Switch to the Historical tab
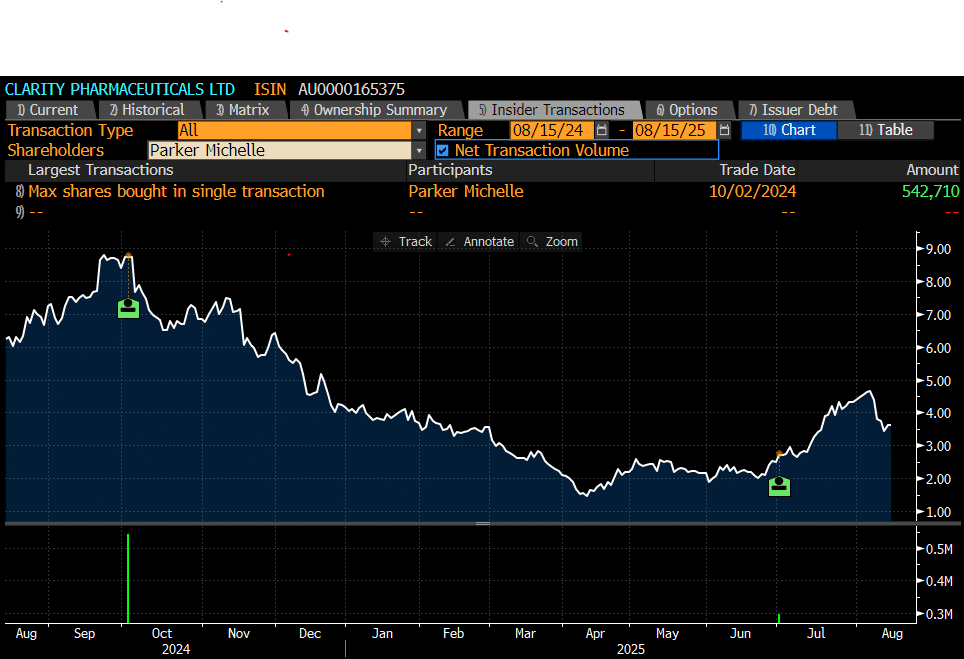Viewport: 964px width, 659px height. pyautogui.click(x=148, y=110)
